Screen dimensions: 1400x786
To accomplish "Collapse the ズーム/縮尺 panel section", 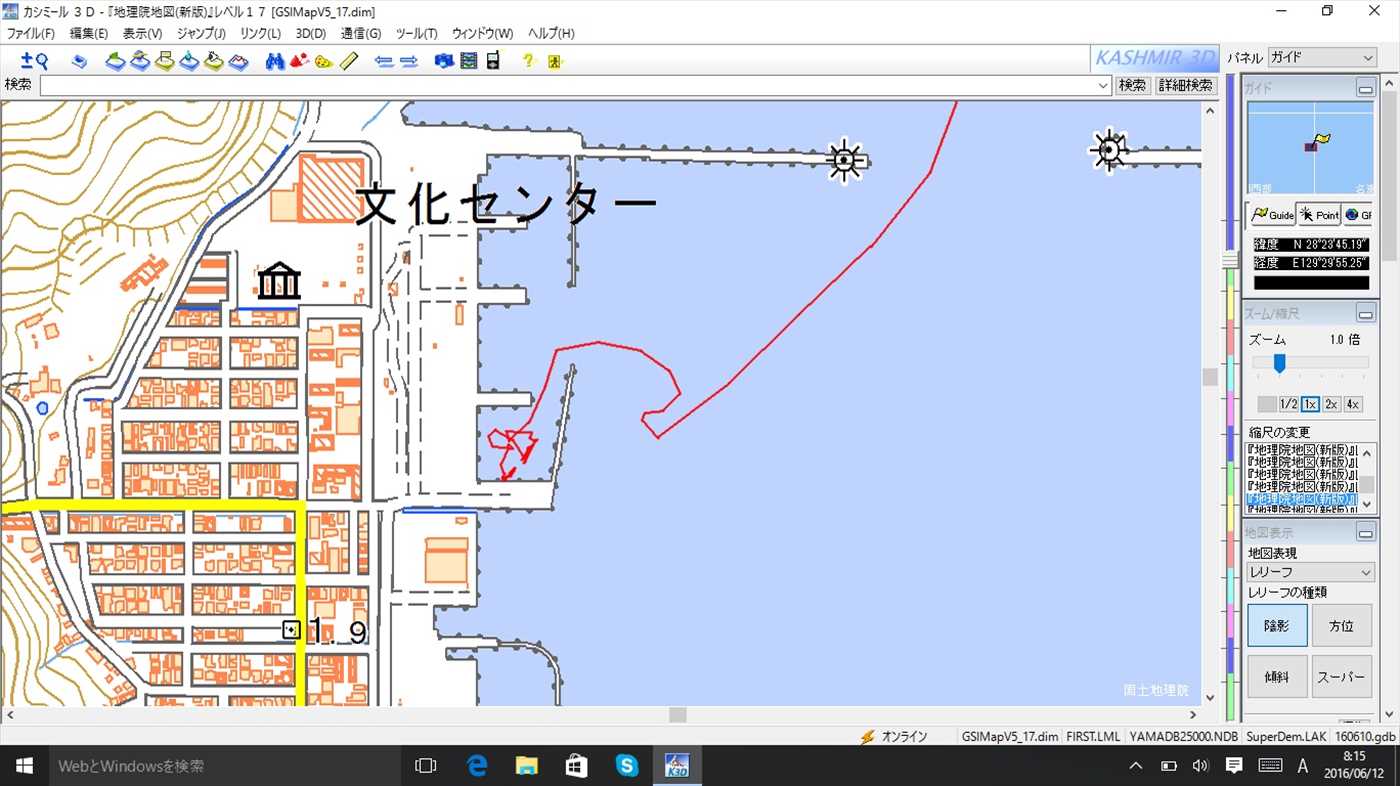I will pos(1366,314).
